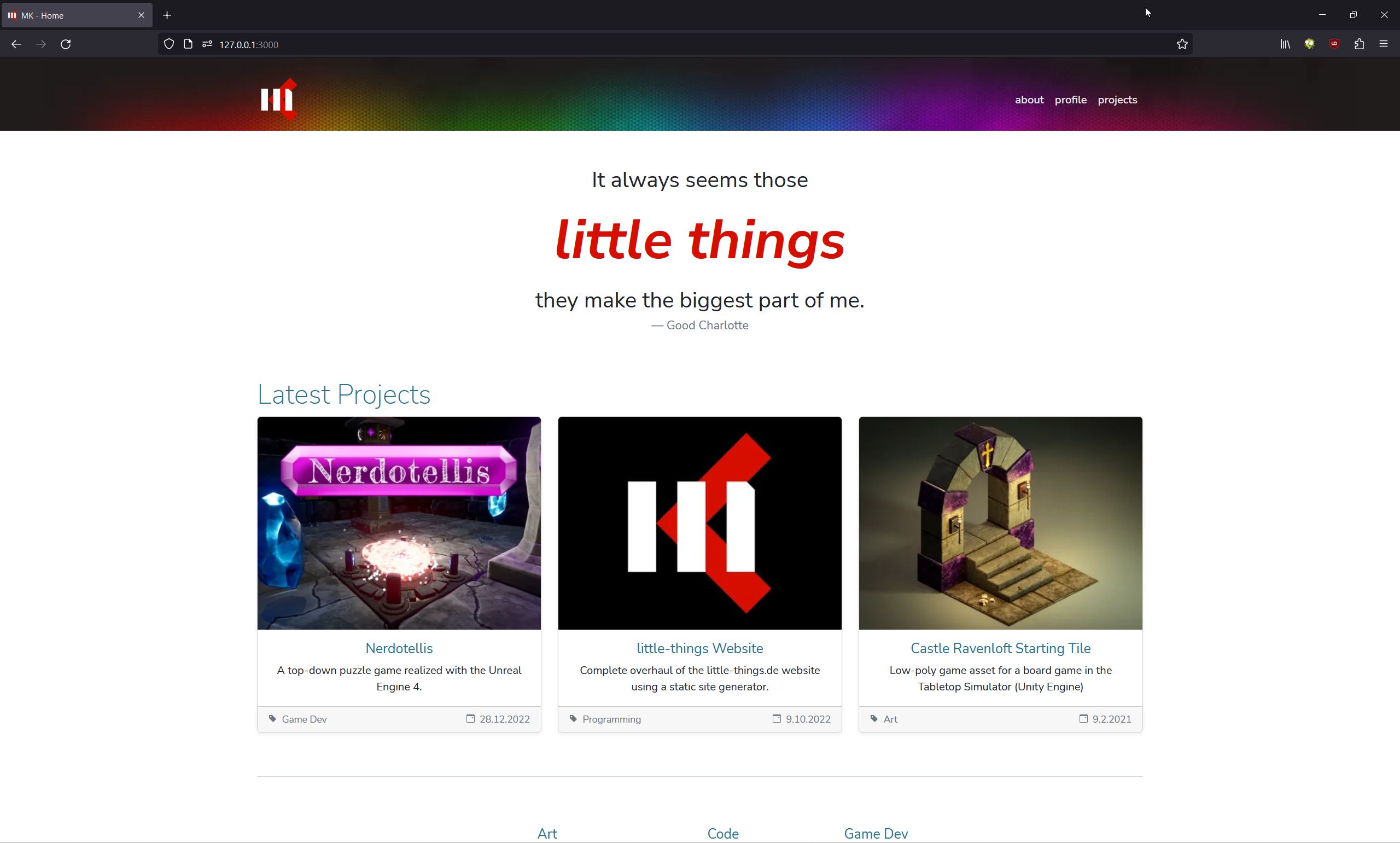Open a new tab with the plus button
Viewport: 1400px width, 843px height.
pos(167,15)
